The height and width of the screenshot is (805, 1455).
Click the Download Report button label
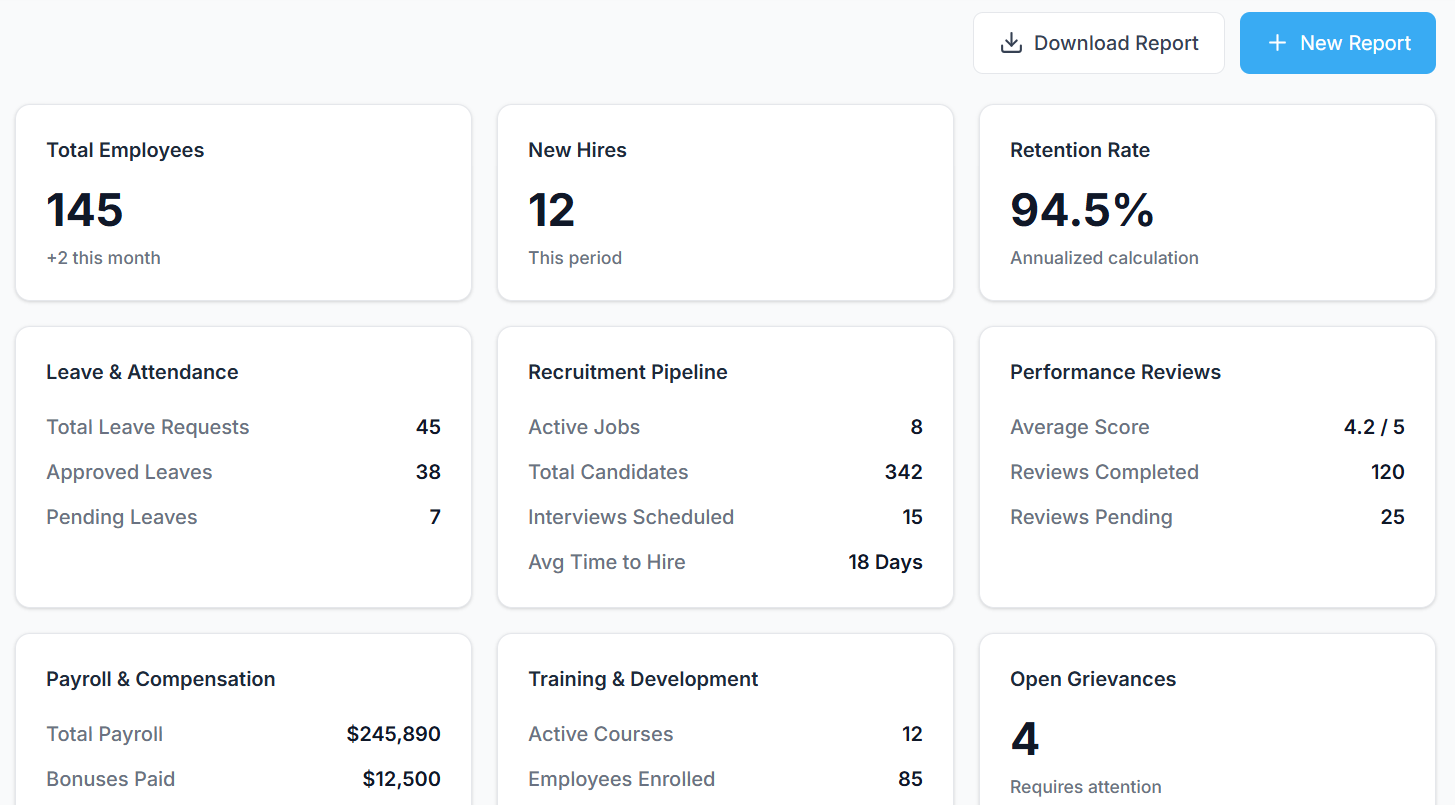tap(1116, 43)
